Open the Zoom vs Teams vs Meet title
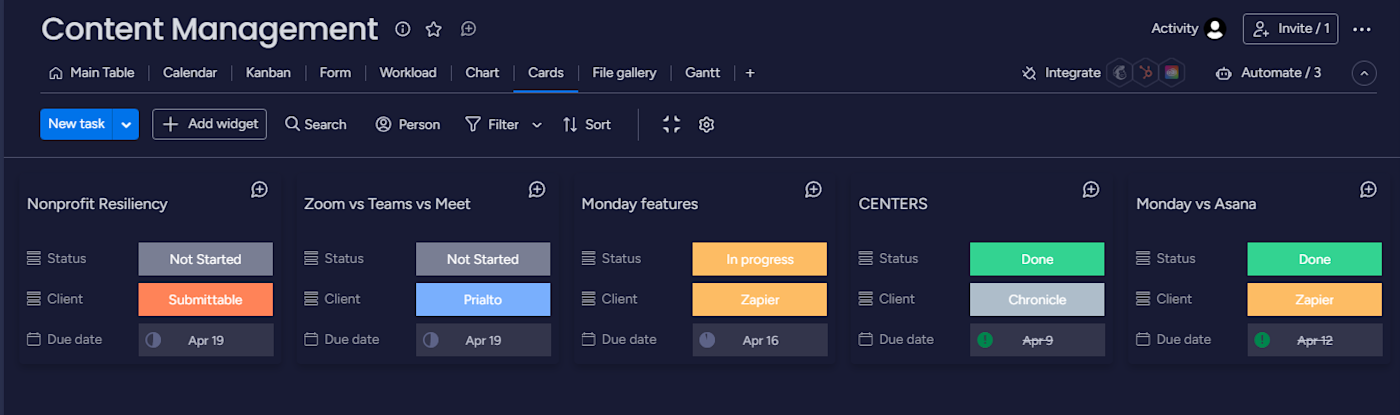The image size is (1400, 415). tap(387, 204)
